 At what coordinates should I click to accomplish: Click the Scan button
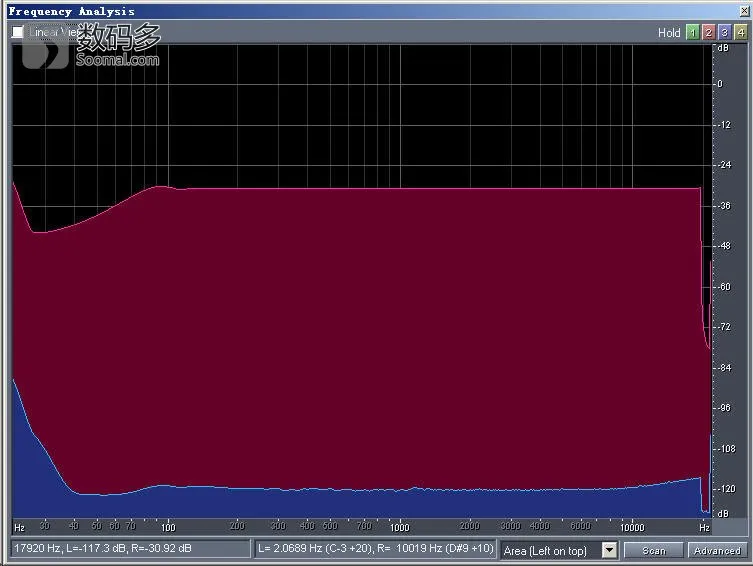(654, 550)
